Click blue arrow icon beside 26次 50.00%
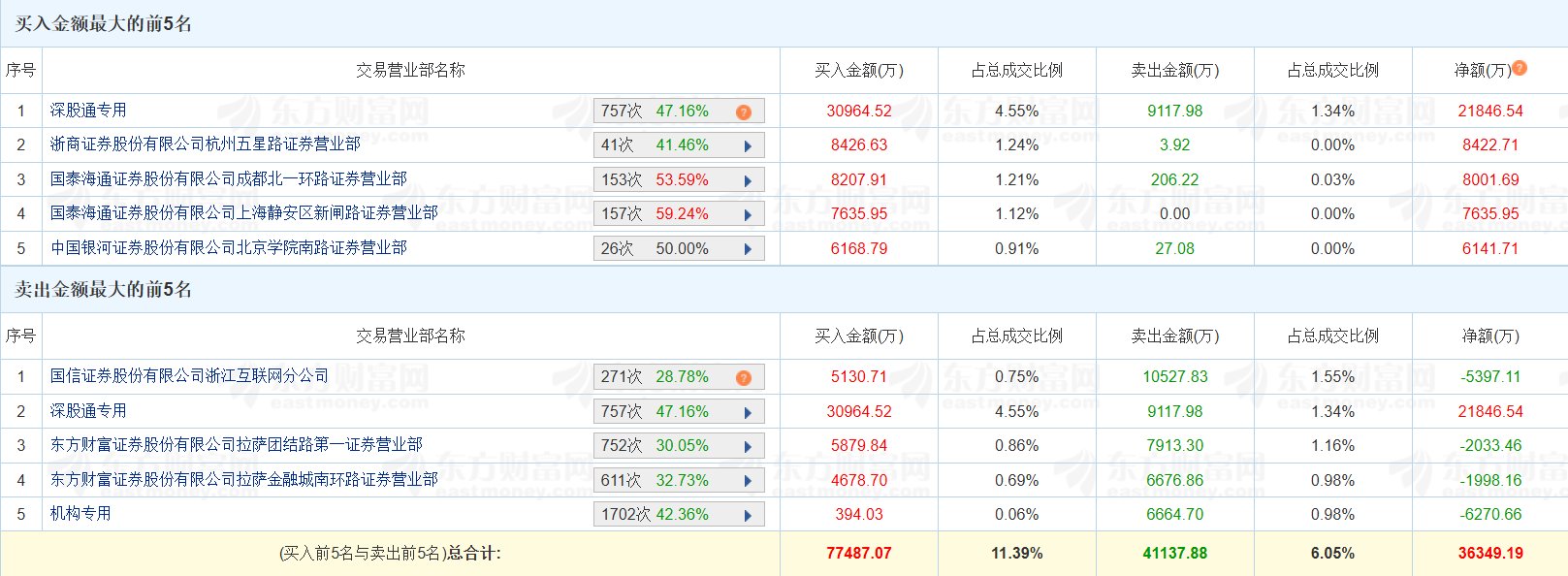This screenshot has width=1568, height=576. click(748, 250)
